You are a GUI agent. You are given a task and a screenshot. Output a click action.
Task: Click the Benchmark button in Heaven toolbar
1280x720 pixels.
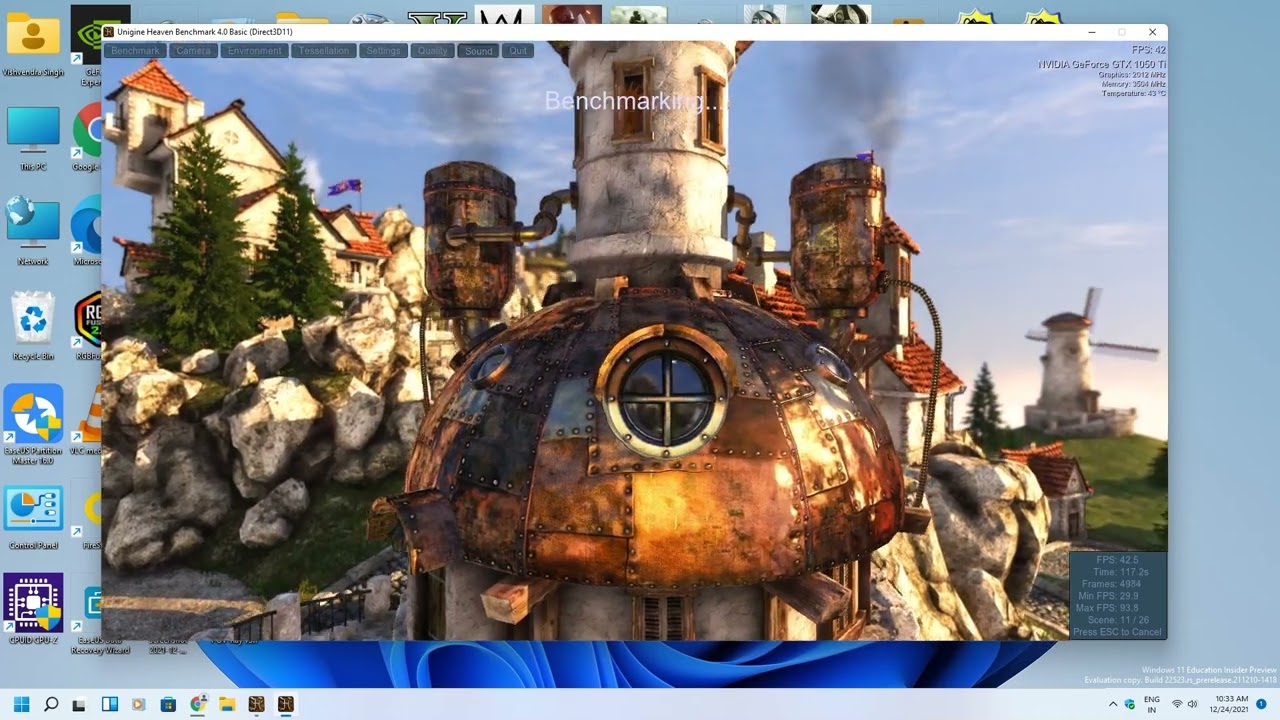[x=135, y=51]
